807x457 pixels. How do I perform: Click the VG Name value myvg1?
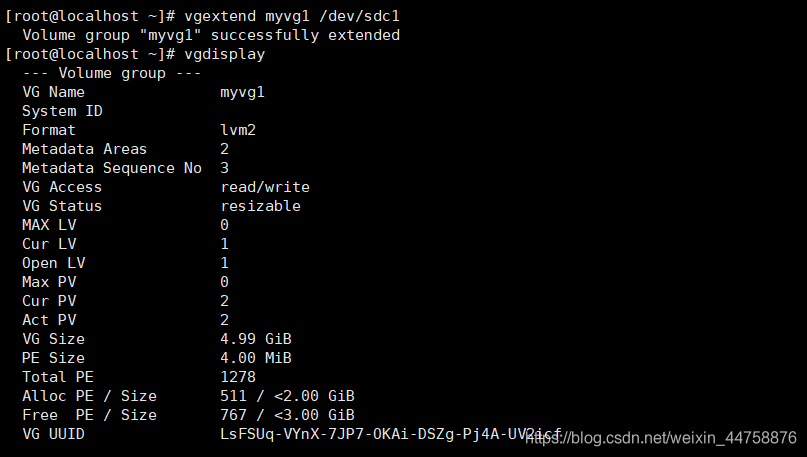tap(243, 92)
